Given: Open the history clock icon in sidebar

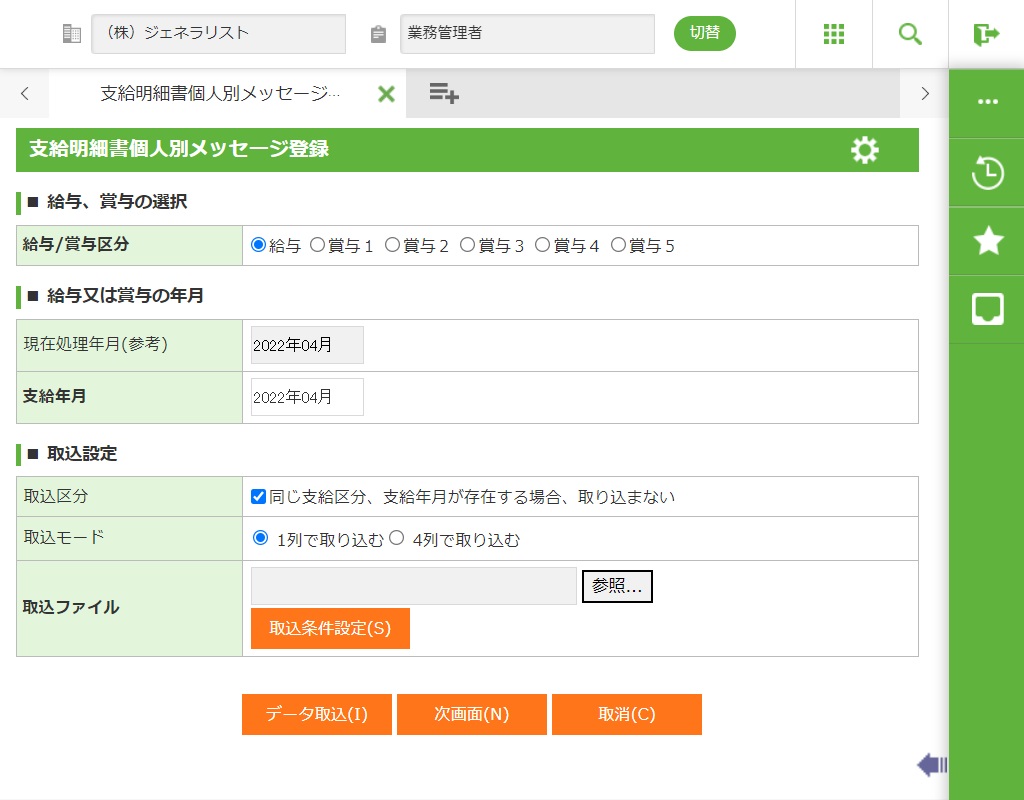Looking at the screenshot, I should pos(987,173).
